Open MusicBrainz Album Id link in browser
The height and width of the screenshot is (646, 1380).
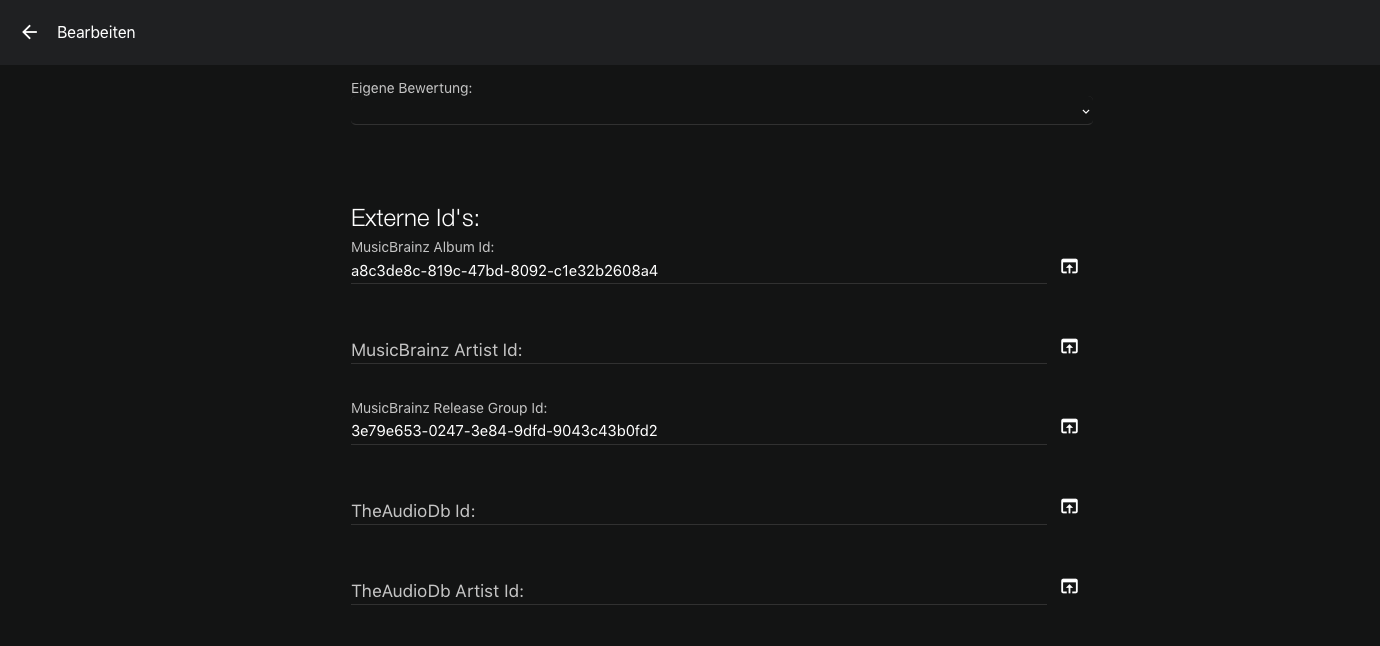(x=1069, y=266)
